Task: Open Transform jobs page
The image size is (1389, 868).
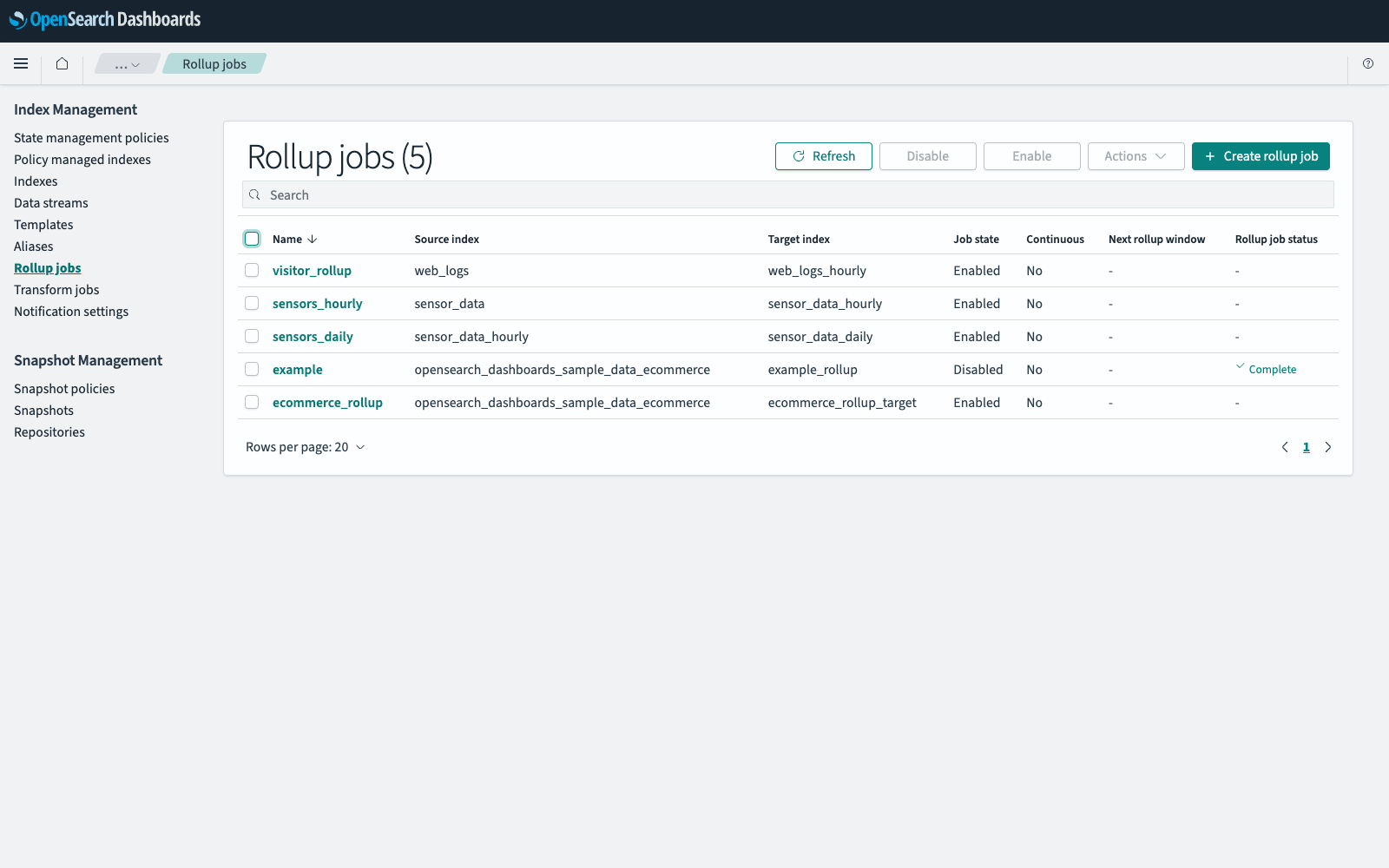Action: (x=56, y=290)
